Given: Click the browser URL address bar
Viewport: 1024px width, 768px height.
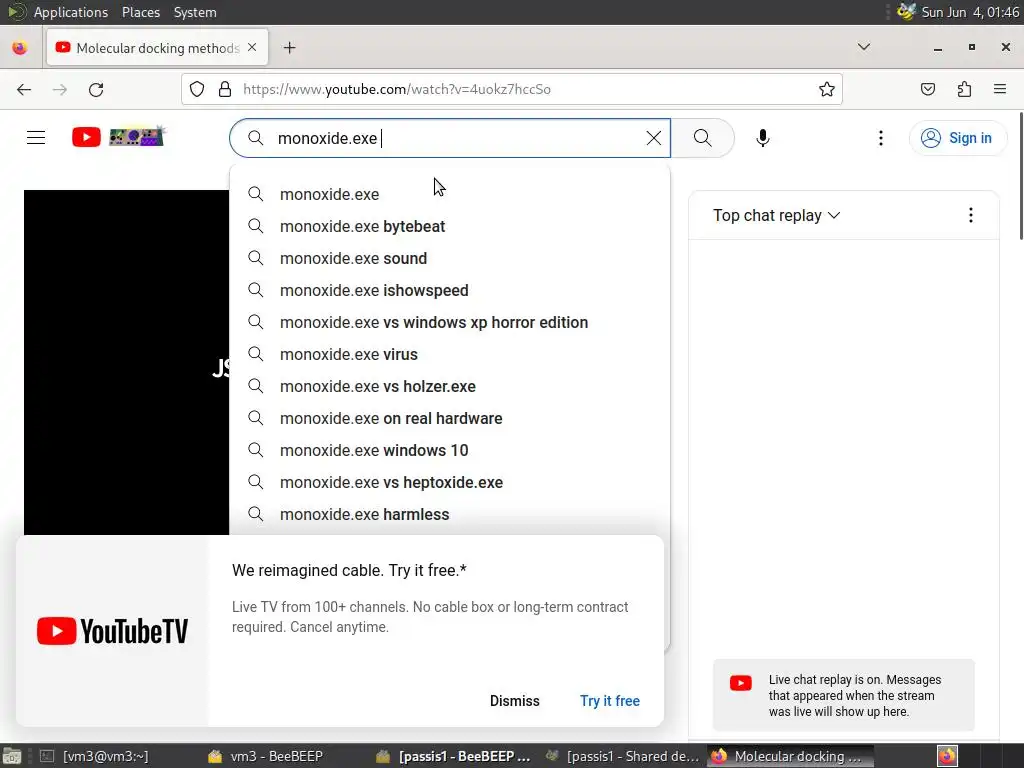Looking at the screenshot, I should tap(512, 89).
